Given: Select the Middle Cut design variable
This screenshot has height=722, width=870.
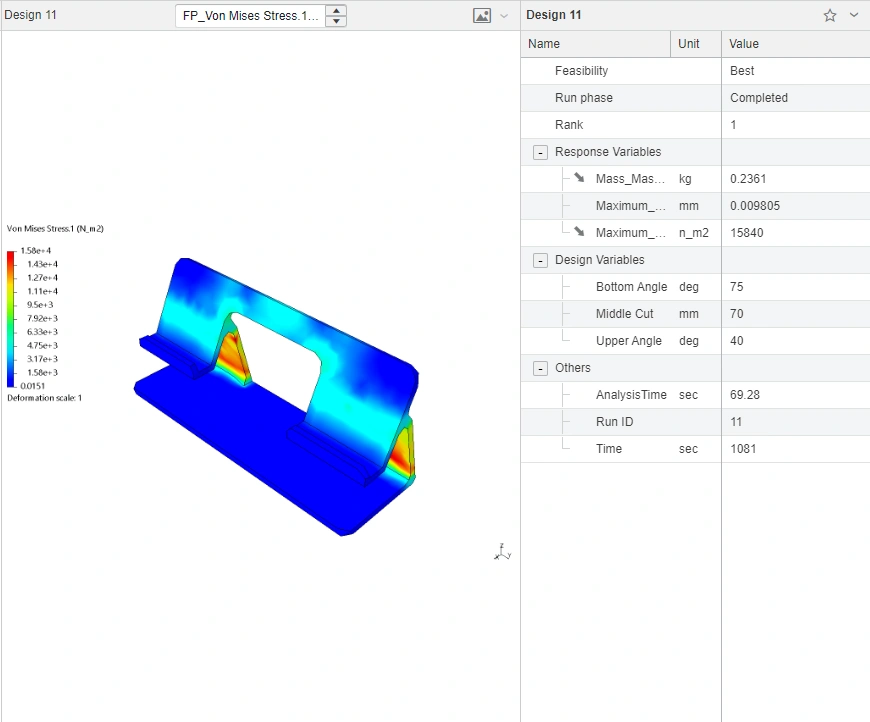Looking at the screenshot, I should [x=696, y=314].
